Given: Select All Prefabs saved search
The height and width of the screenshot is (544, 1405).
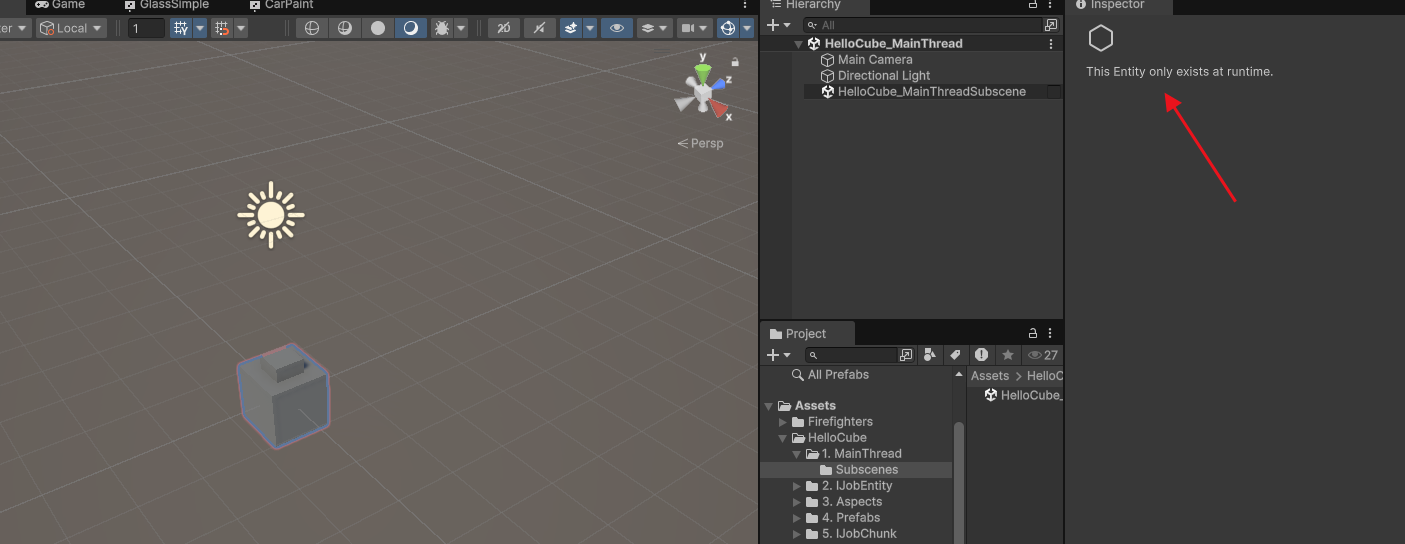Looking at the screenshot, I should click(830, 375).
